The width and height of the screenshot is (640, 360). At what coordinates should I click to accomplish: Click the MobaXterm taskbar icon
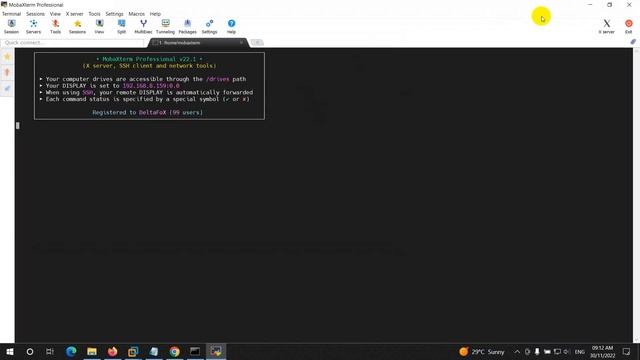point(216,351)
